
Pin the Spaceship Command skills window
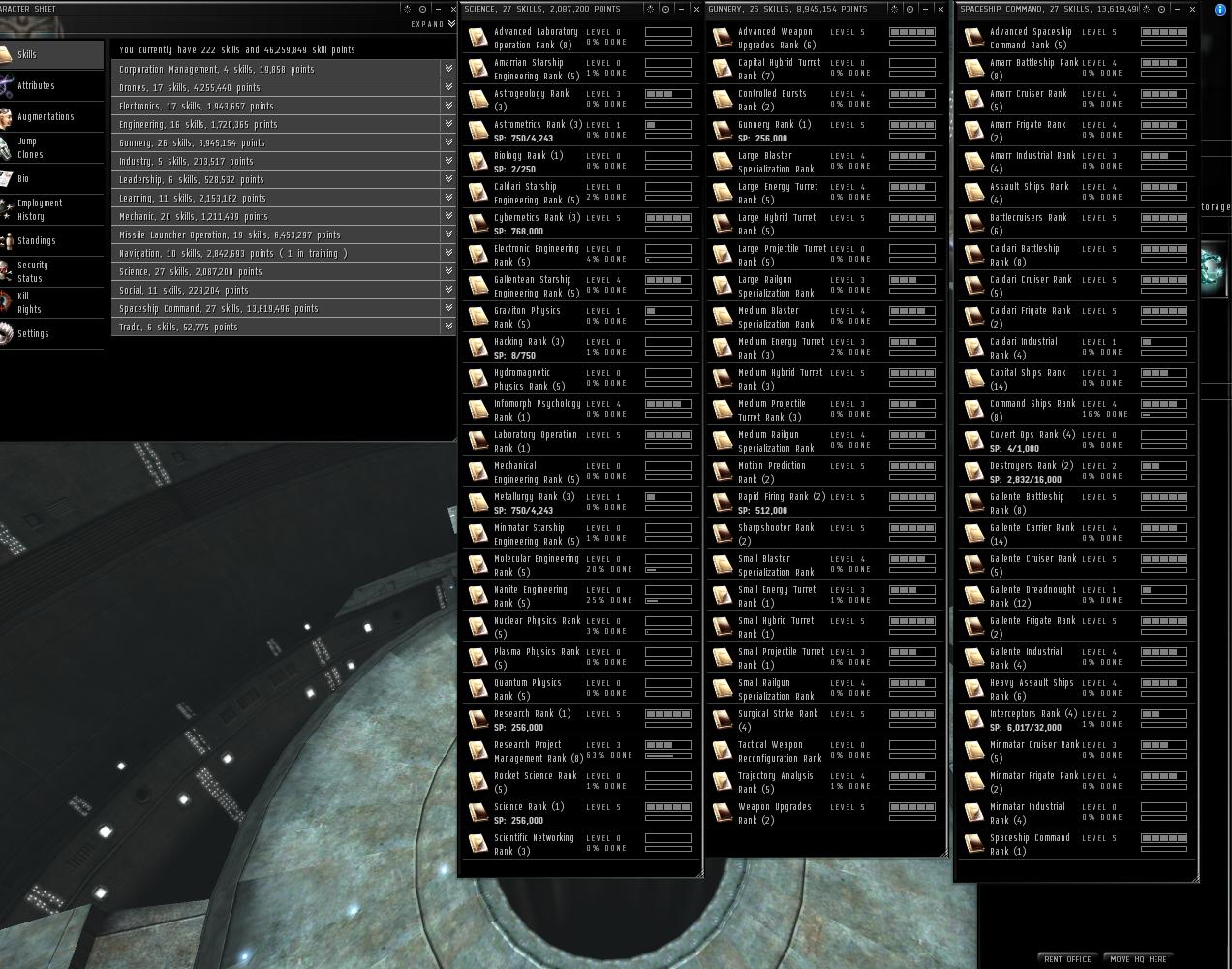[x=1161, y=9]
